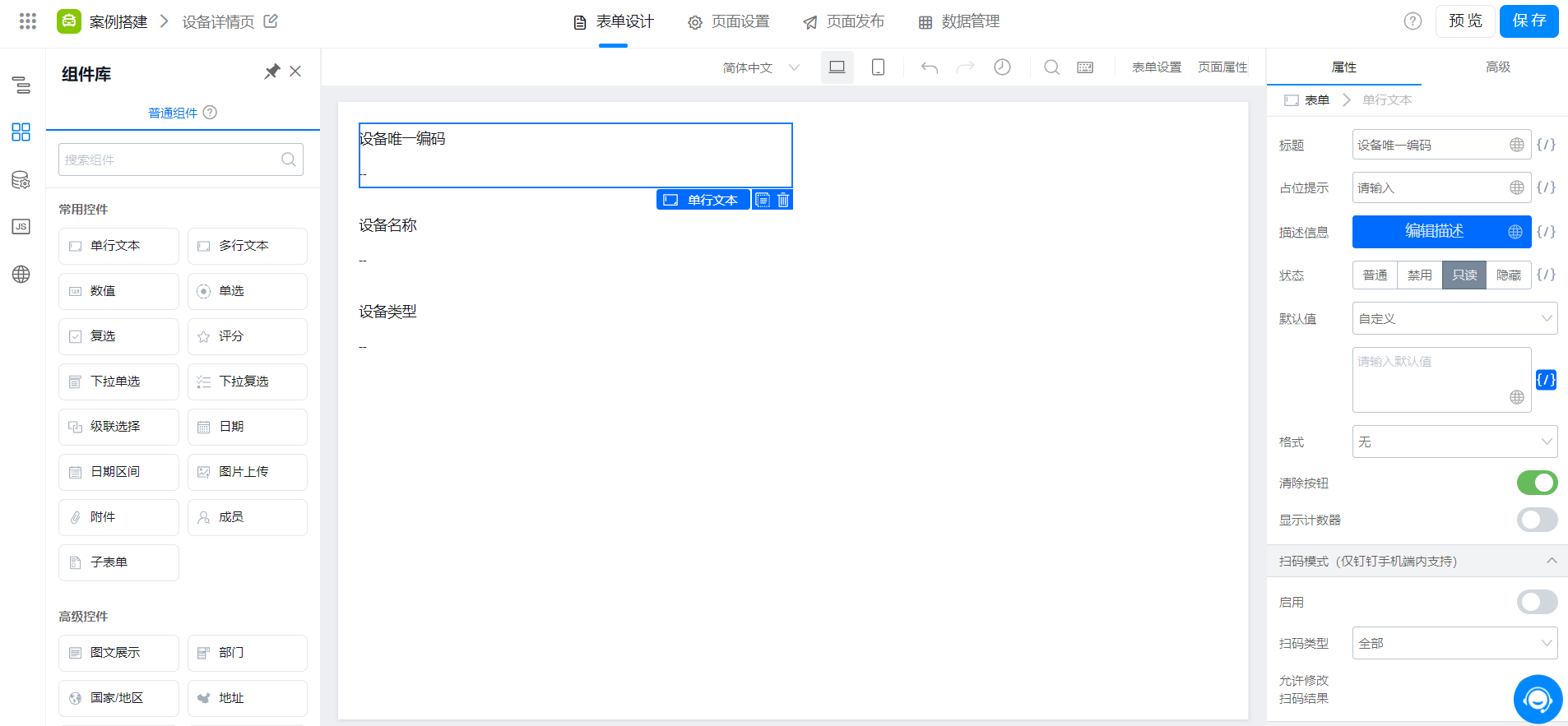The image size is (1568, 726).
Task: Set 状态 to 隐藏
Action: coord(1509,275)
